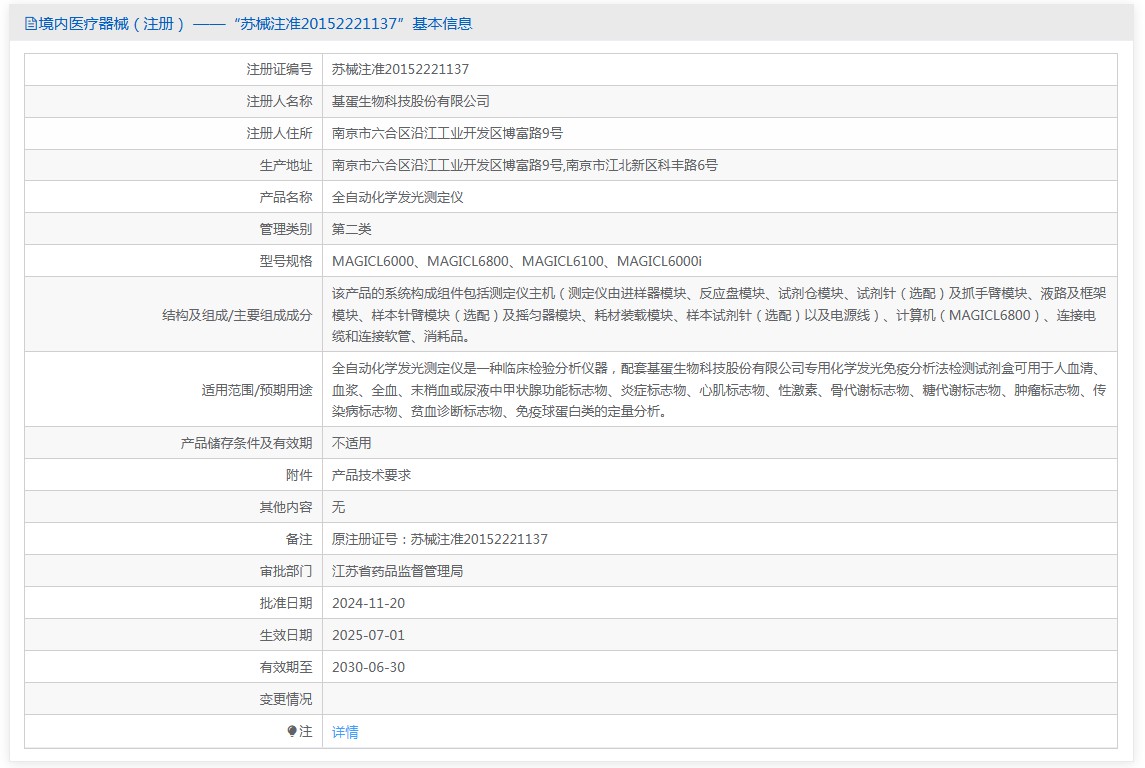Click the 附件 label

299,475
